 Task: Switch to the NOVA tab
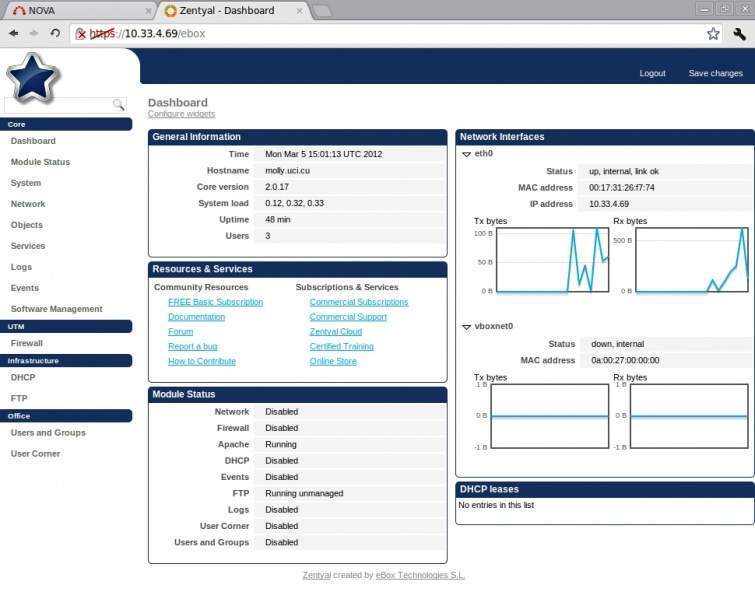point(77,11)
